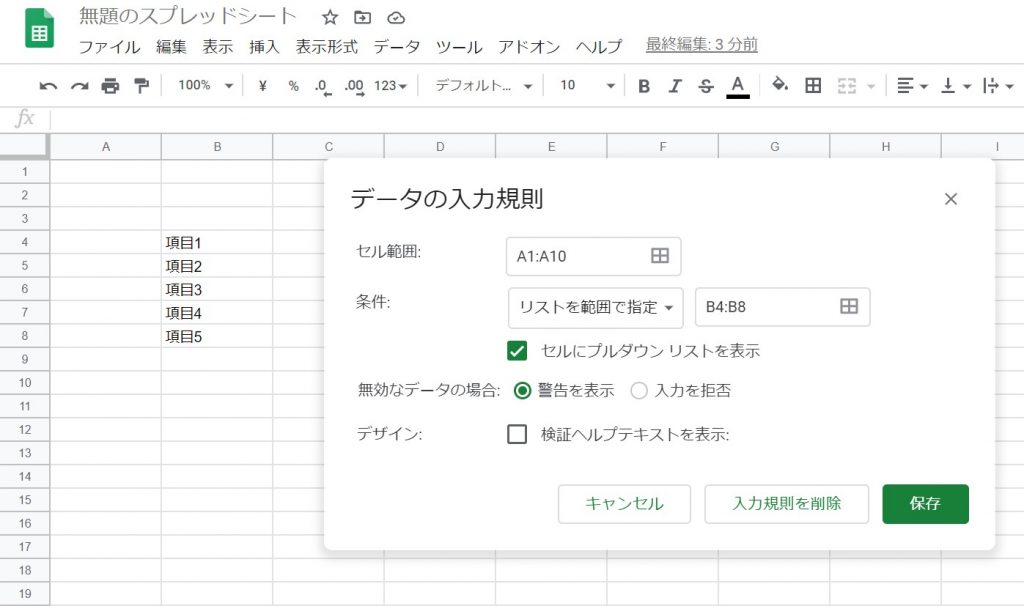Screen dimensions: 1024x606
Task: Click the A1:A10 cell range field
Action: (x=593, y=256)
